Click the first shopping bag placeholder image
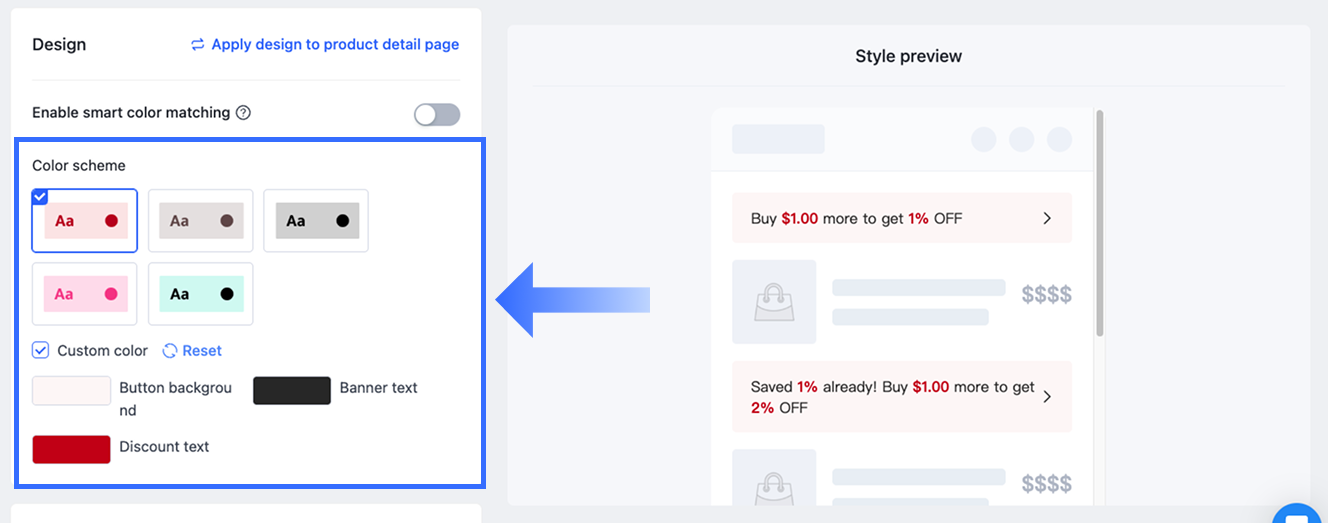The image size is (1328, 523). click(x=774, y=302)
